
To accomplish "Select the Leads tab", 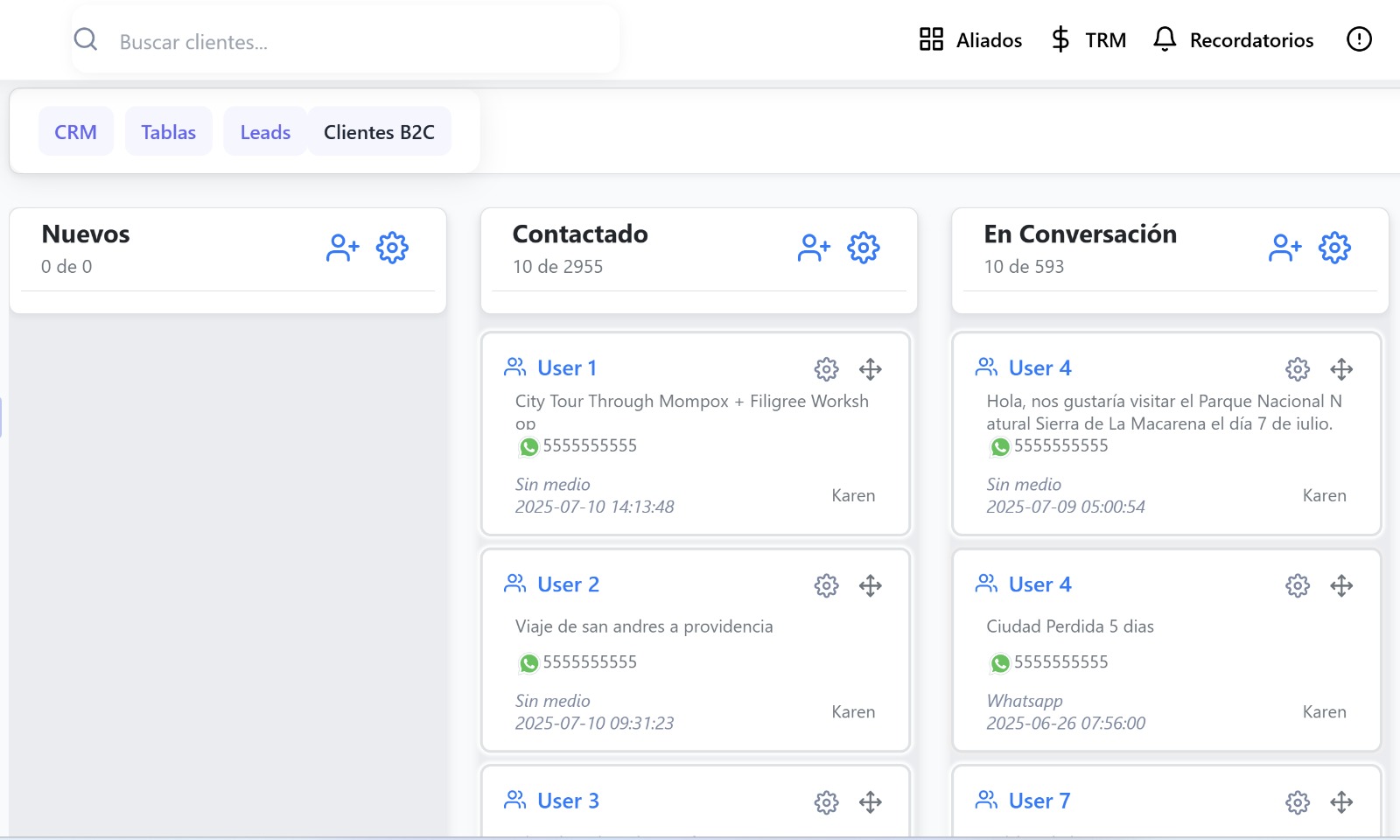I will point(265,132).
